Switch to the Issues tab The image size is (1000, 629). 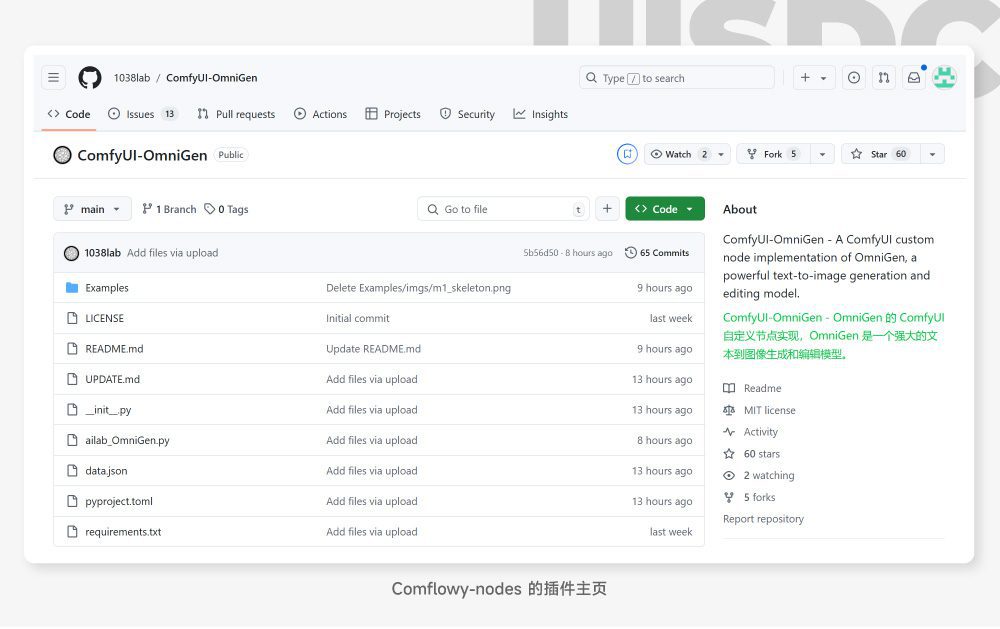click(142, 114)
